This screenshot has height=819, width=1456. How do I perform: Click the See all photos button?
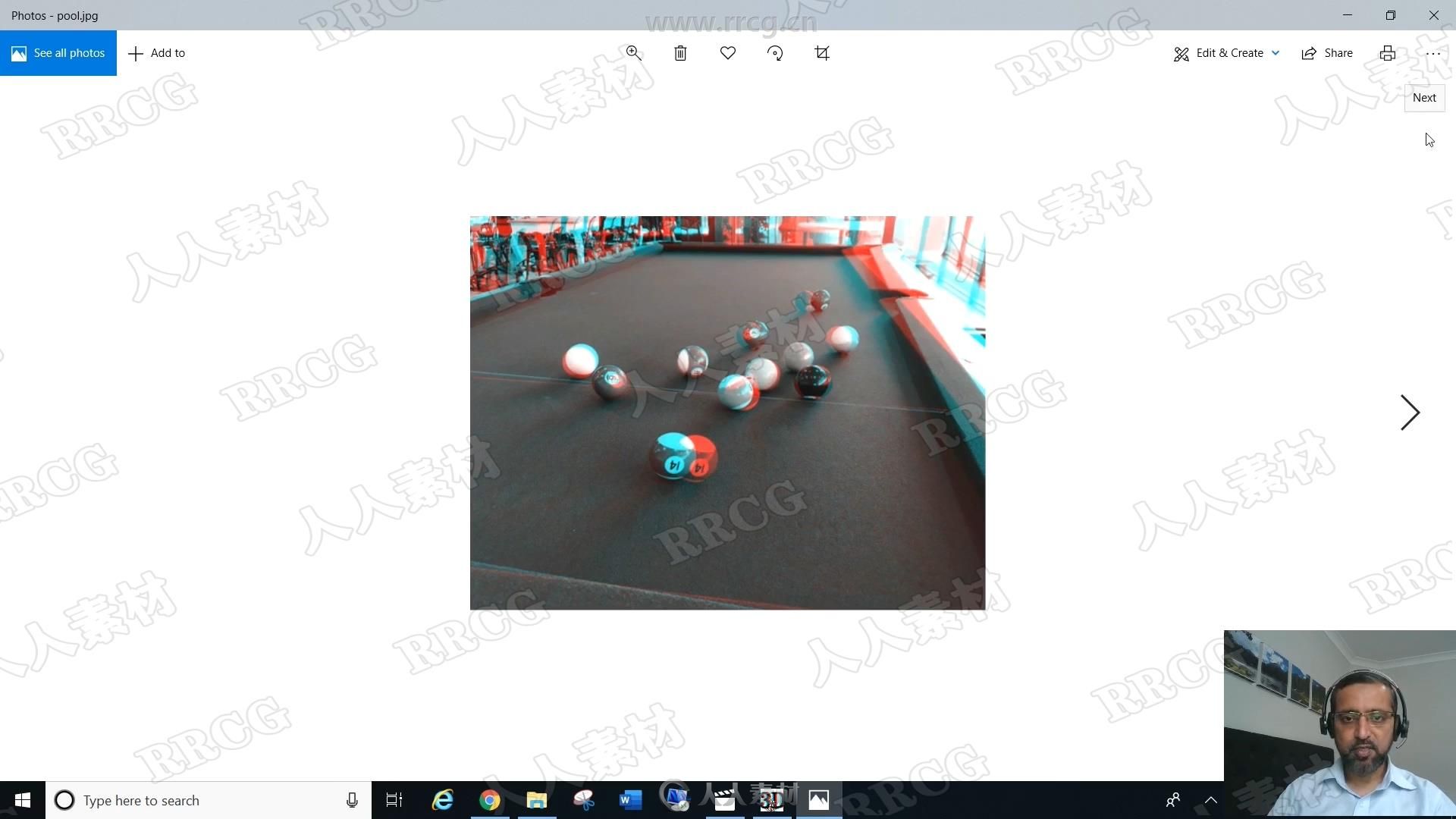pos(58,52)
